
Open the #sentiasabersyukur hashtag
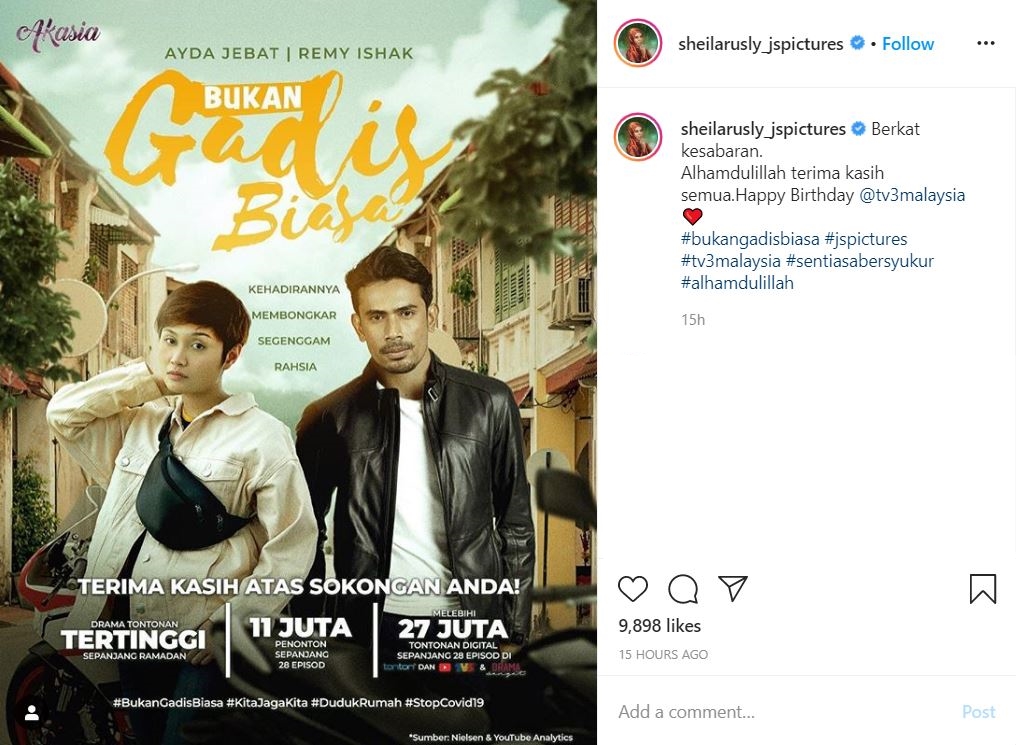[860, 261]
